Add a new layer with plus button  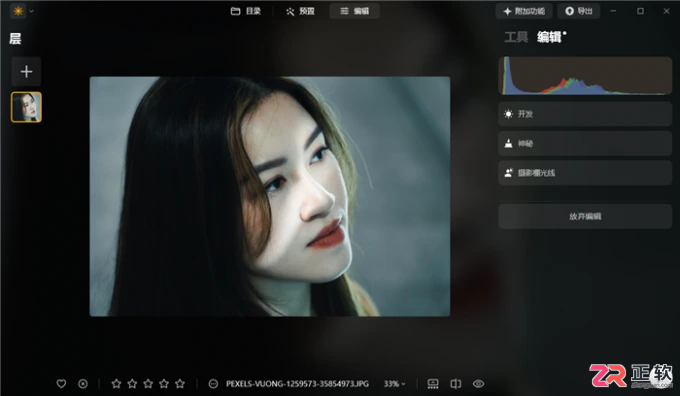(x=26, y=72)
